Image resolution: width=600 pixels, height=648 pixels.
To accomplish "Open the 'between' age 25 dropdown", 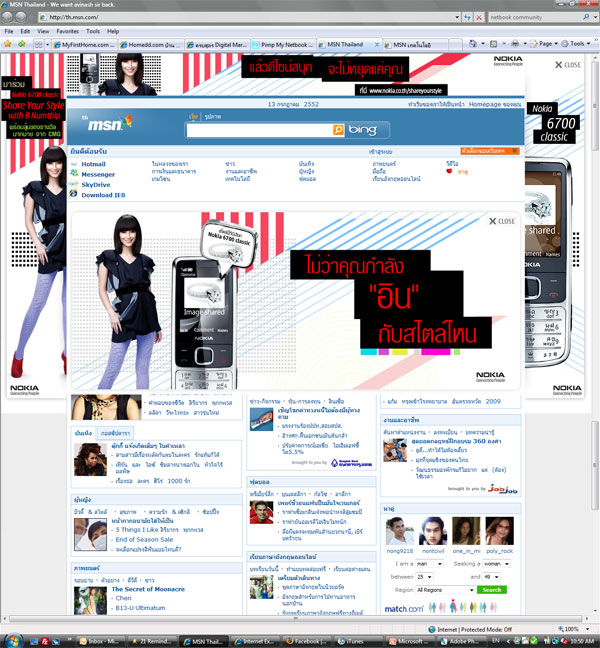I will click(424, 577).
